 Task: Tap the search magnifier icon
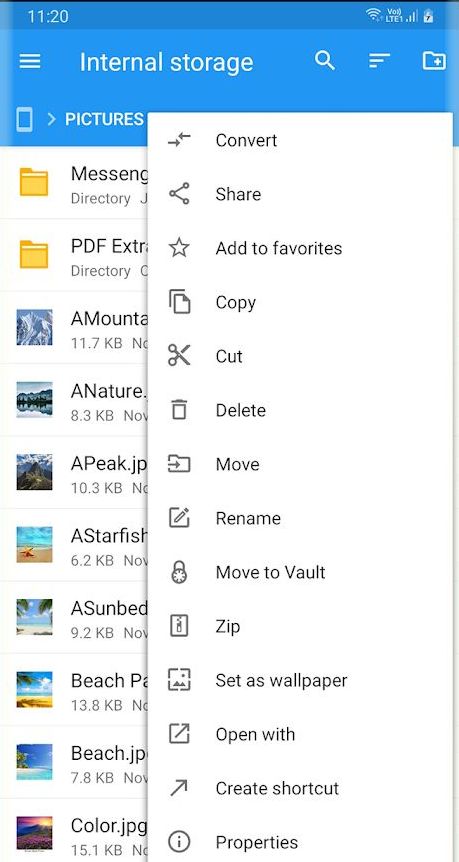pyautogui.click(x=325, y=60)
